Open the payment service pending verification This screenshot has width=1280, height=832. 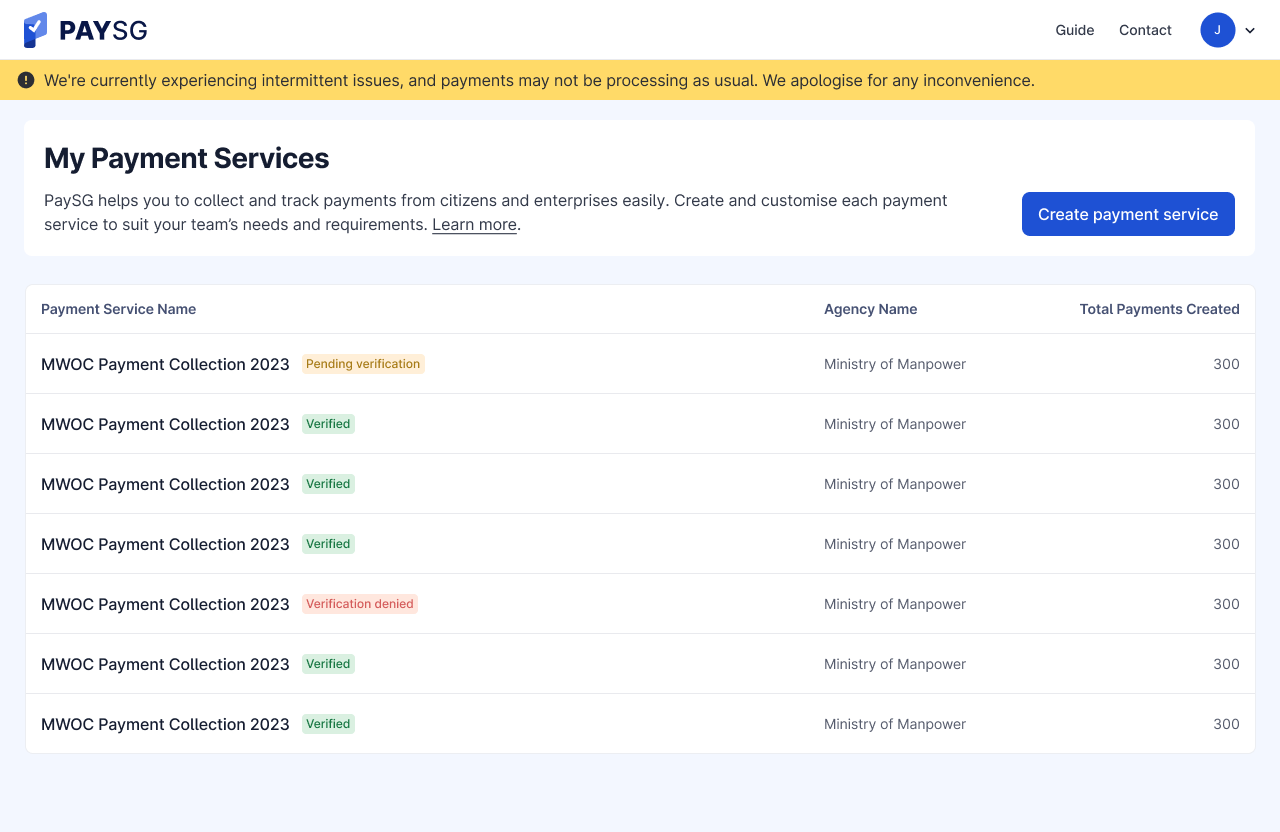[165, 364]
